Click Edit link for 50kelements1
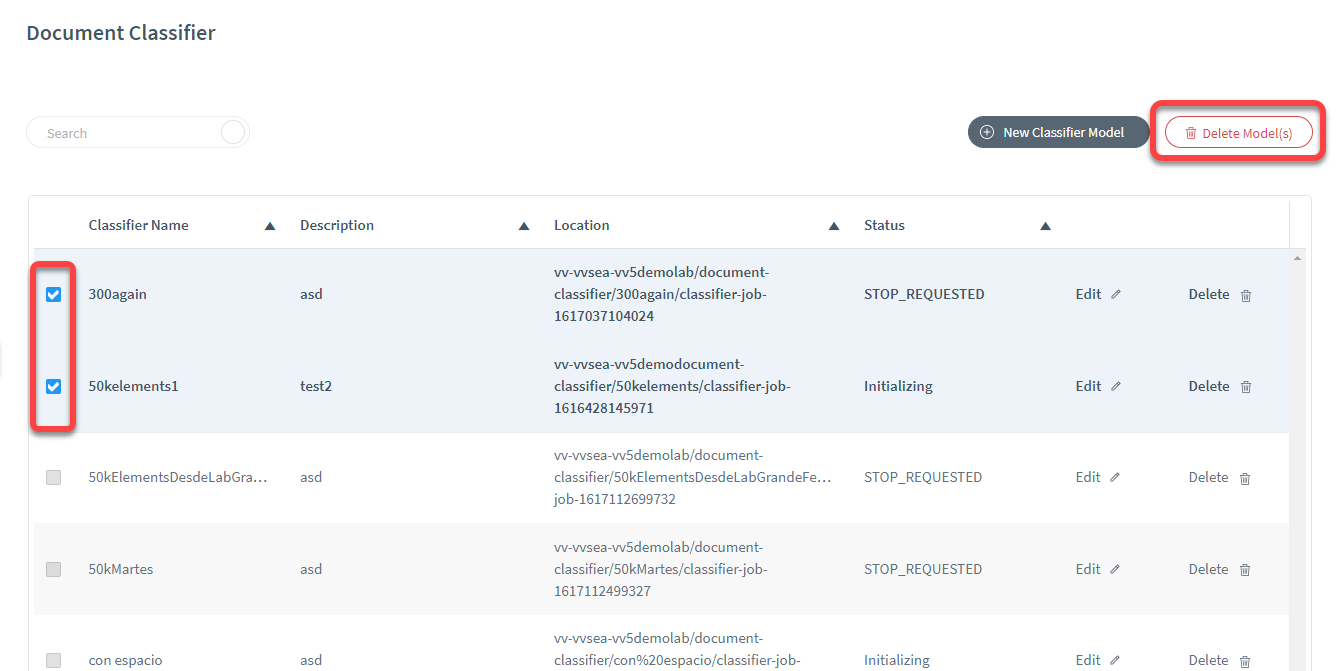 click(1088, 386)
